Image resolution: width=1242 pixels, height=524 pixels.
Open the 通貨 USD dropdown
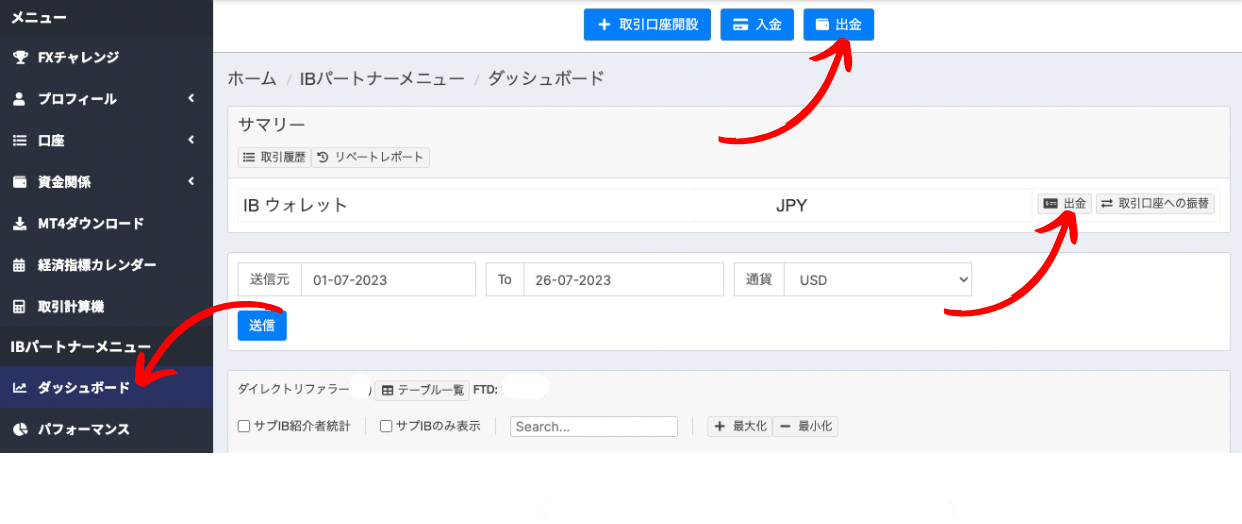point(878,280)
